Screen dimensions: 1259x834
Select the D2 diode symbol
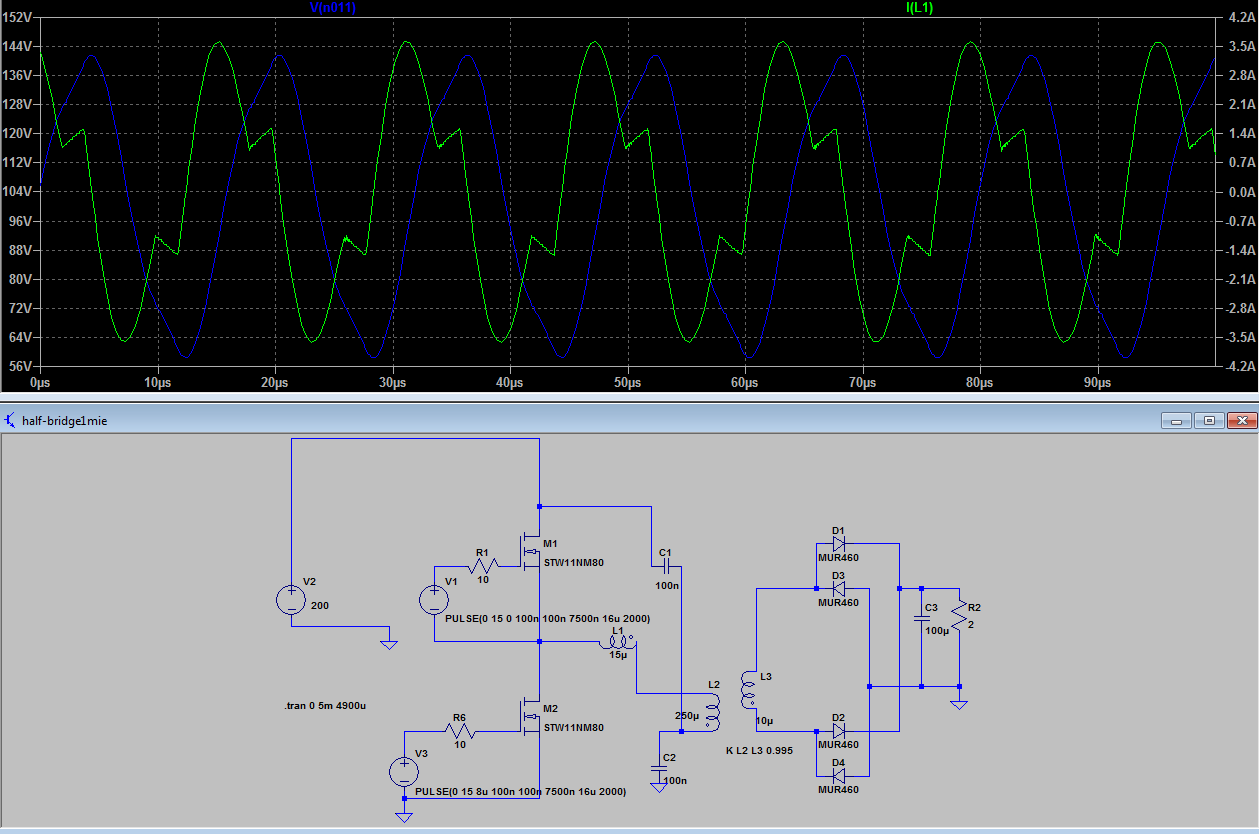[x=838, y=731]
